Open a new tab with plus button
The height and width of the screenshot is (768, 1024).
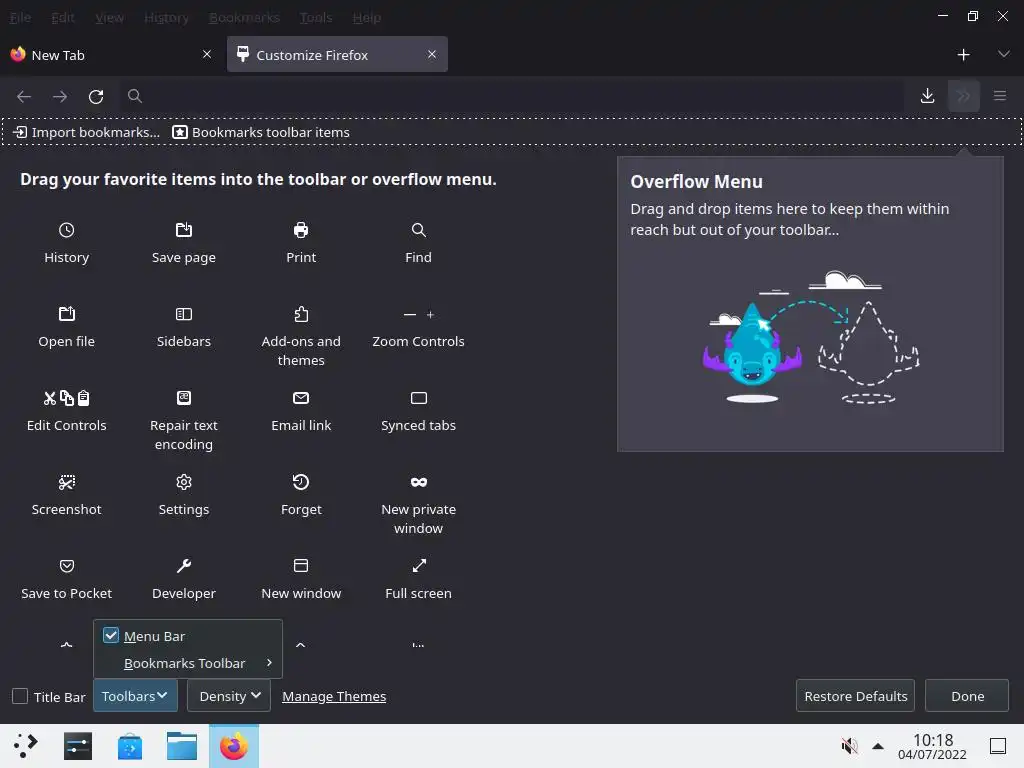[x=963, y=54]
